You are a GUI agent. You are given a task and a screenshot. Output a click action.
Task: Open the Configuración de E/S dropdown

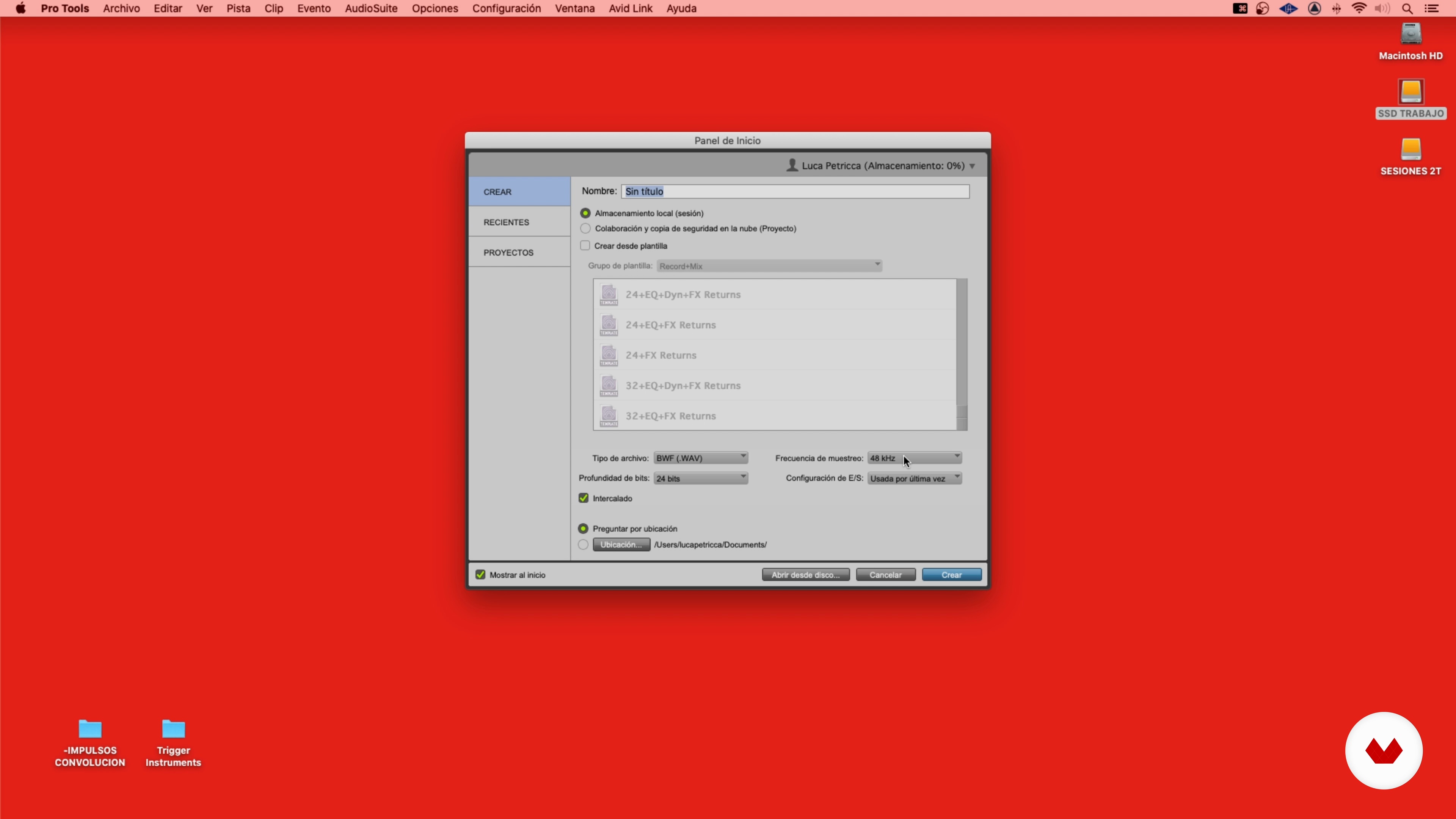(x=915, y=478)
